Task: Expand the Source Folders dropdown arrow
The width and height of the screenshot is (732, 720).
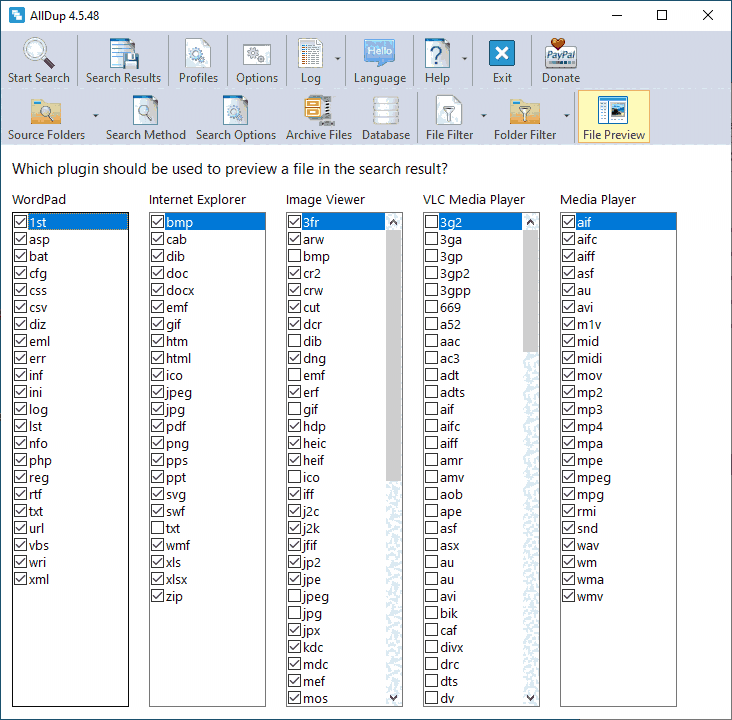Action: (x=96, y=115)
